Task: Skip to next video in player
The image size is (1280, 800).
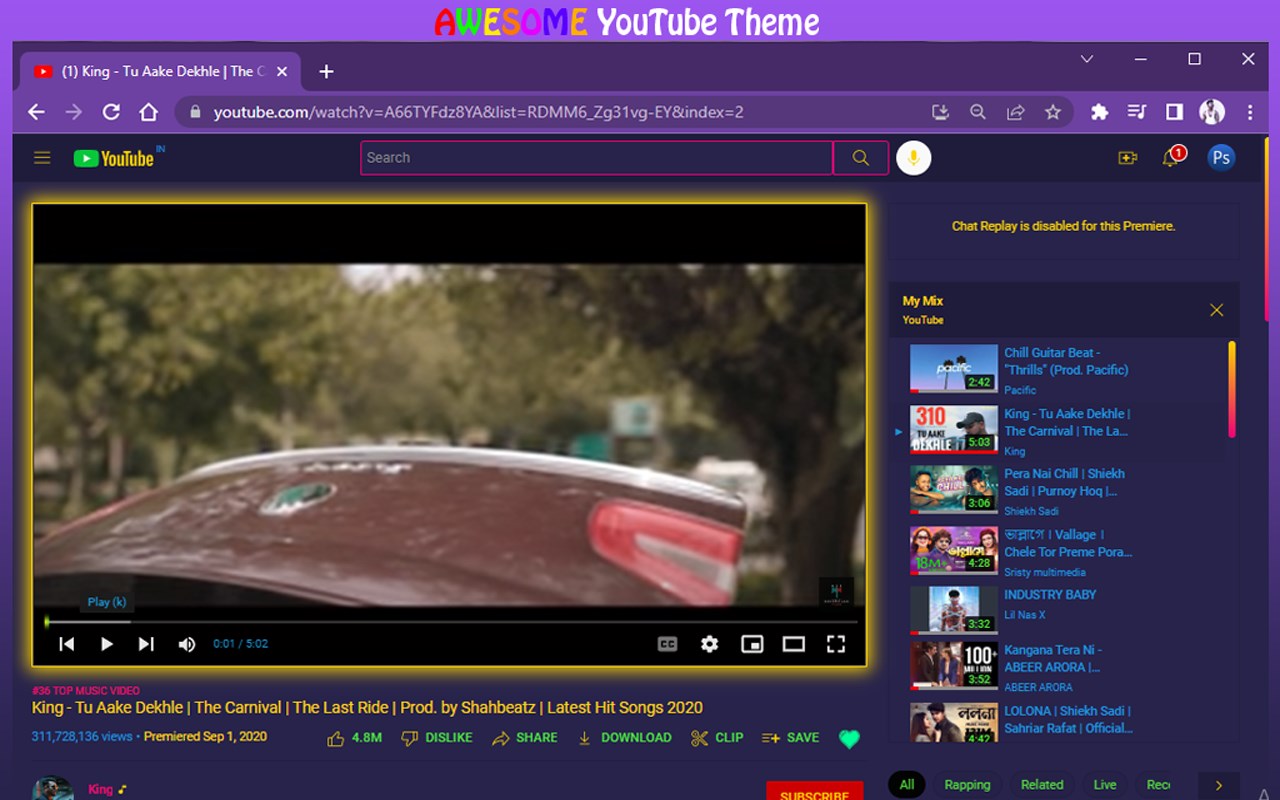Action: click(146, 644)
